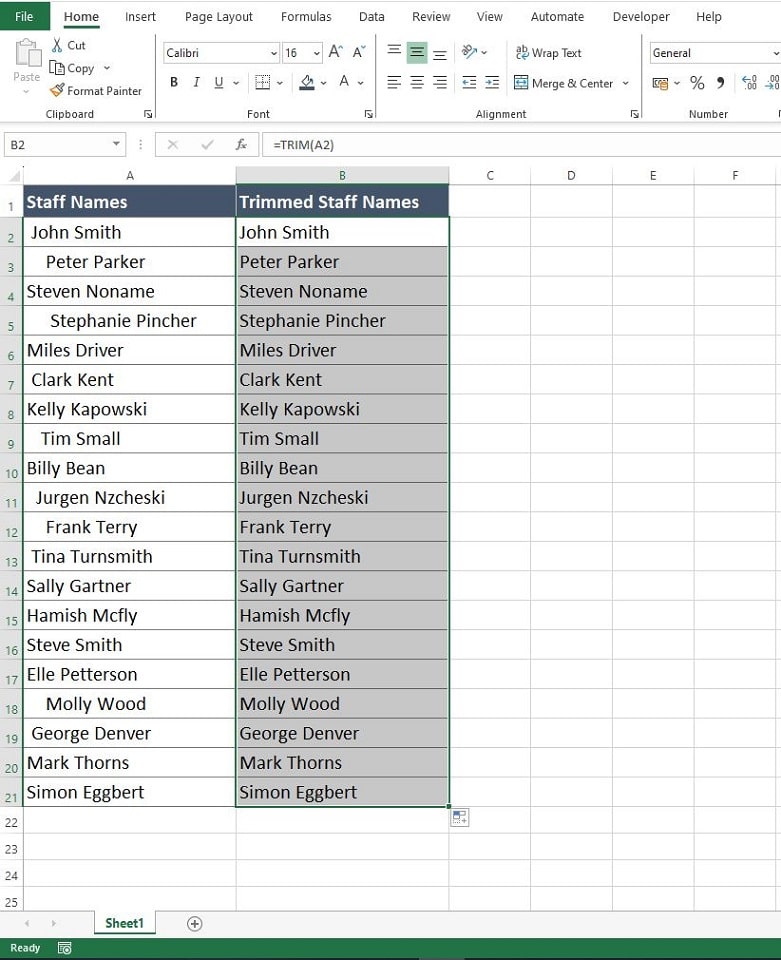Open the font size 16 dropdown
This screenshot has height=960, width=781.
[x=316, y=53]
